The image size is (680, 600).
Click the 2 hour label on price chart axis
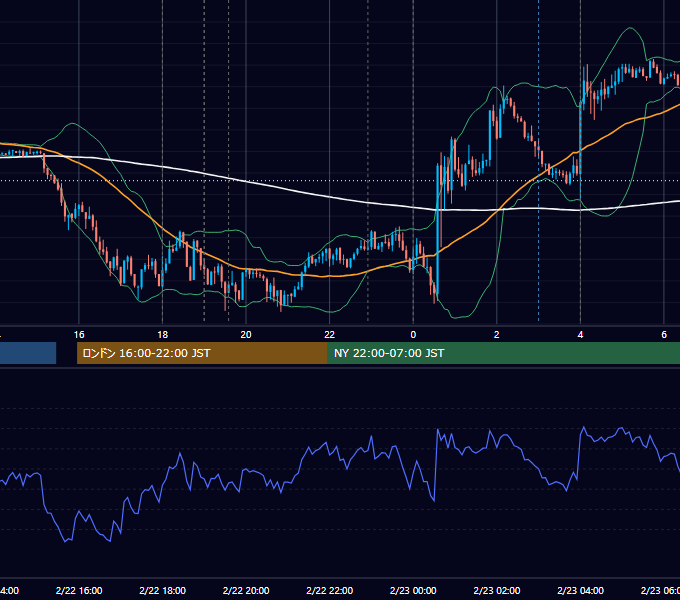click(x=497, y=335)
